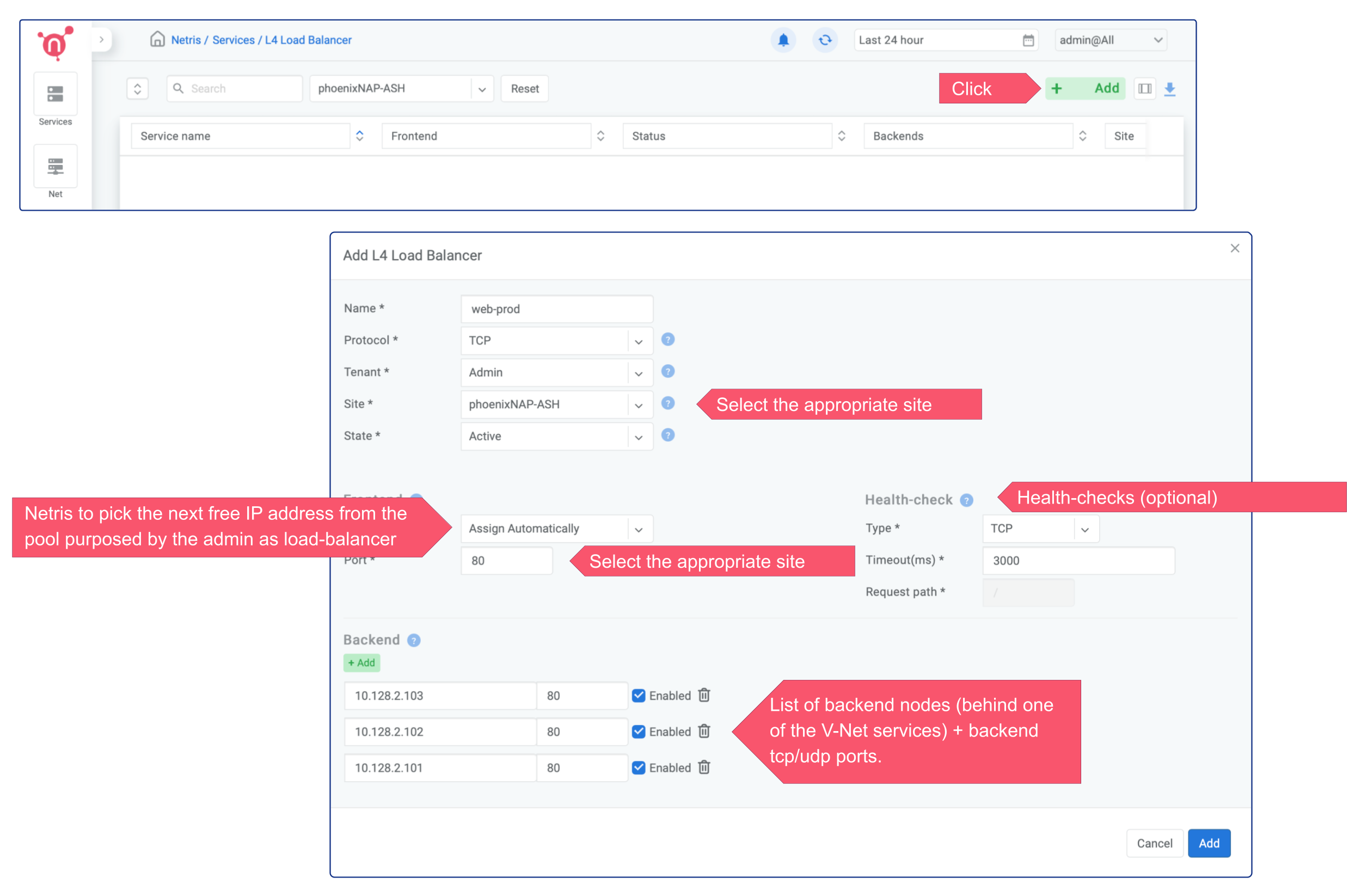The height and width of the screenshot is (896, 1361).
Task: Click the Timeout(ms) input field
Action: pos(1077,560)
